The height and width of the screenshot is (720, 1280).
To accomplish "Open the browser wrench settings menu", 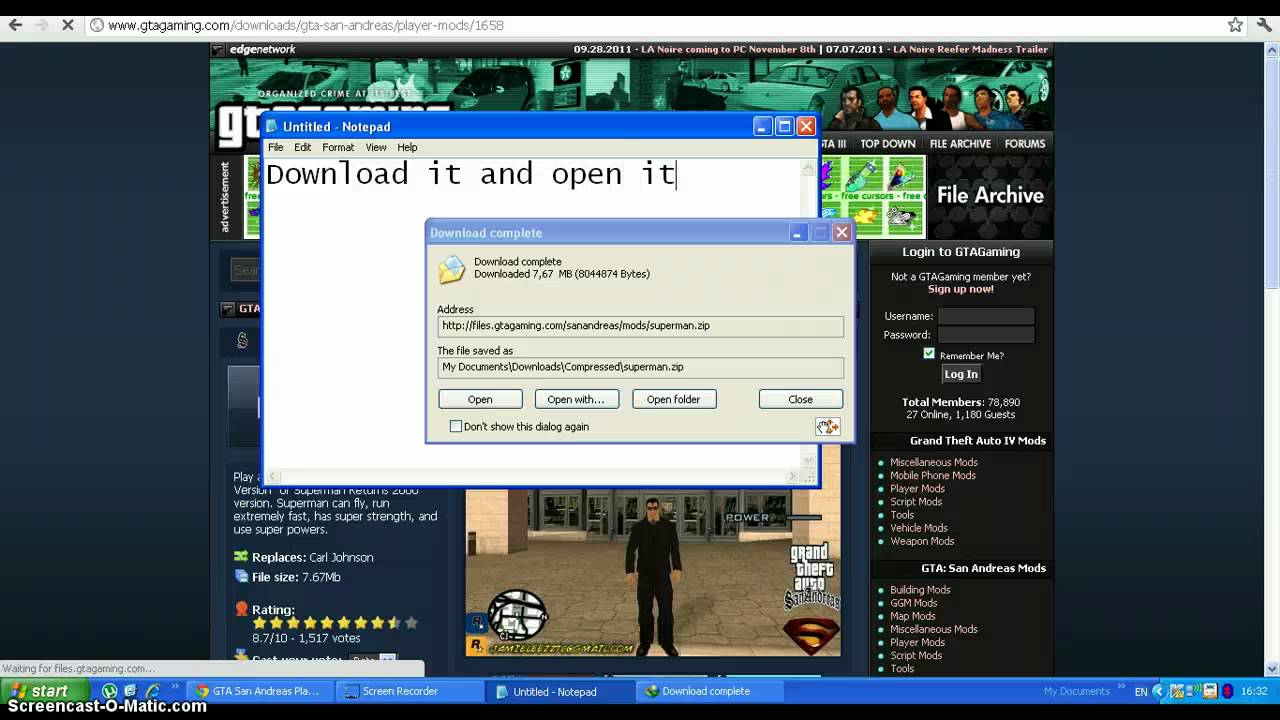I will point(1264,25).
